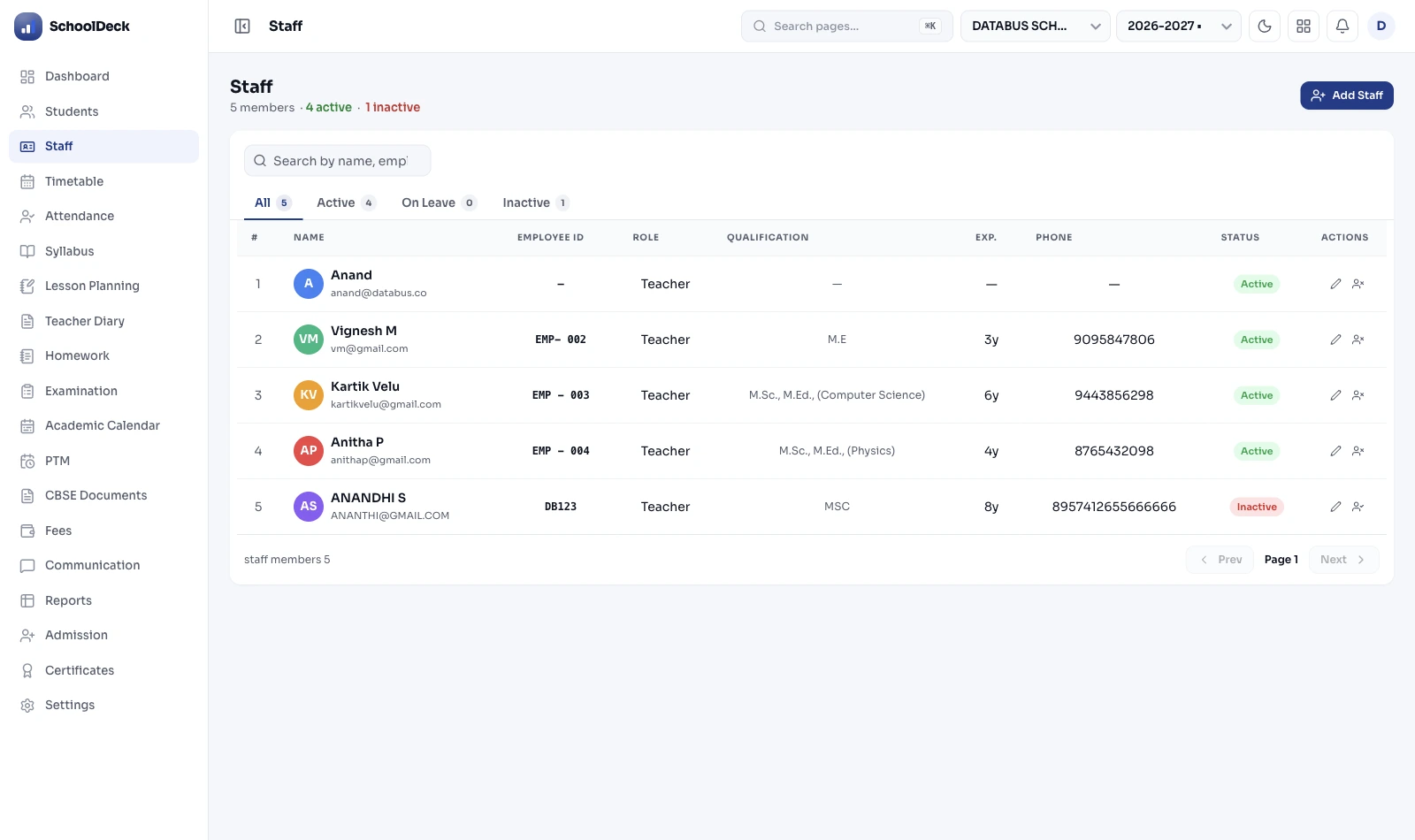Edit ANANDHI S record pencil icon
The width and height of the screenshot is (1415, 840).
(x=1335, y=507)
